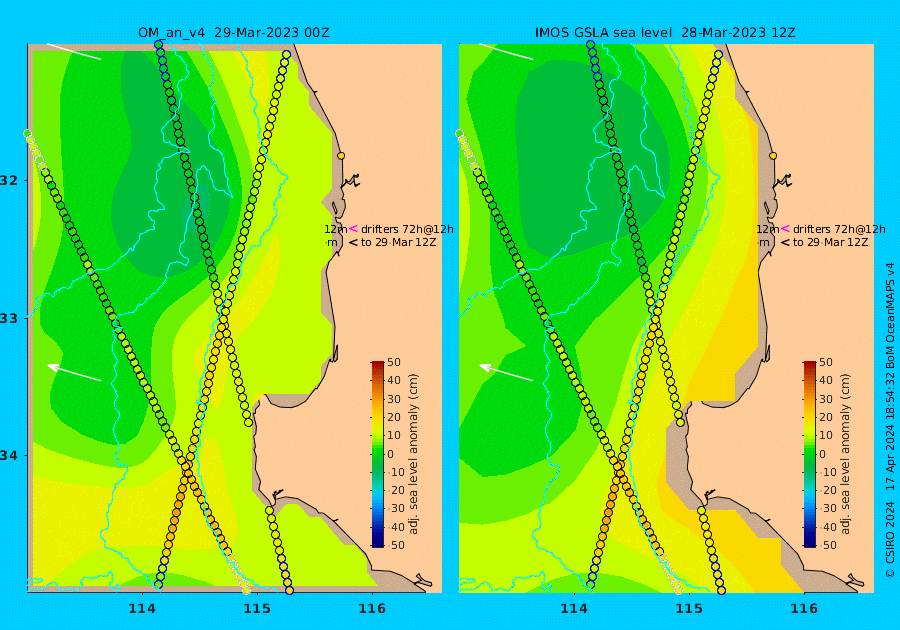
Task: Click 'to 29 Mar 12Z' legend text in right map
Action: 831,242
